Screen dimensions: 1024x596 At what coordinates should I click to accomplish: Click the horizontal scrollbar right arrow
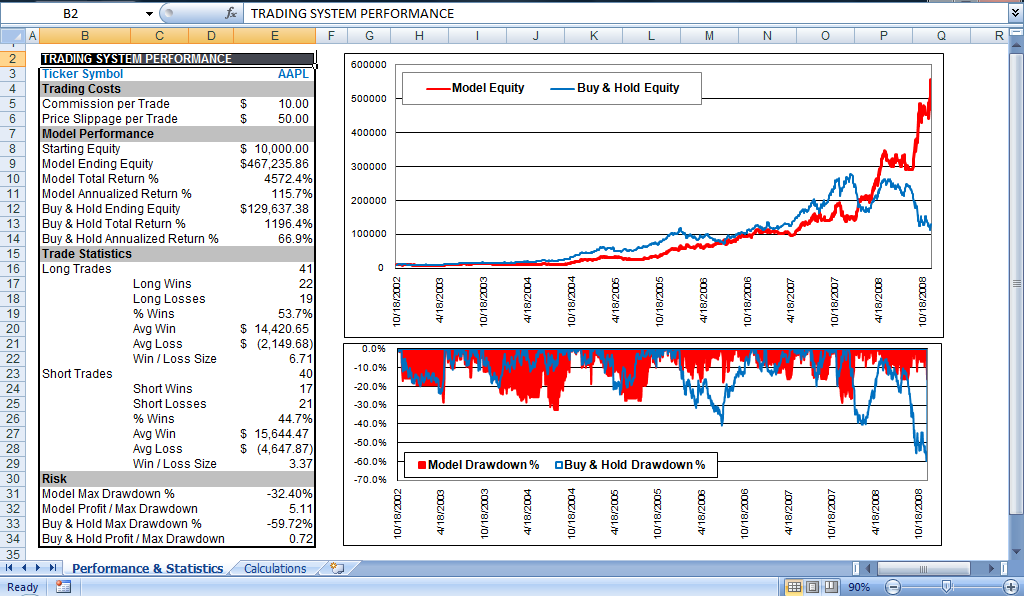coord(991,569)
